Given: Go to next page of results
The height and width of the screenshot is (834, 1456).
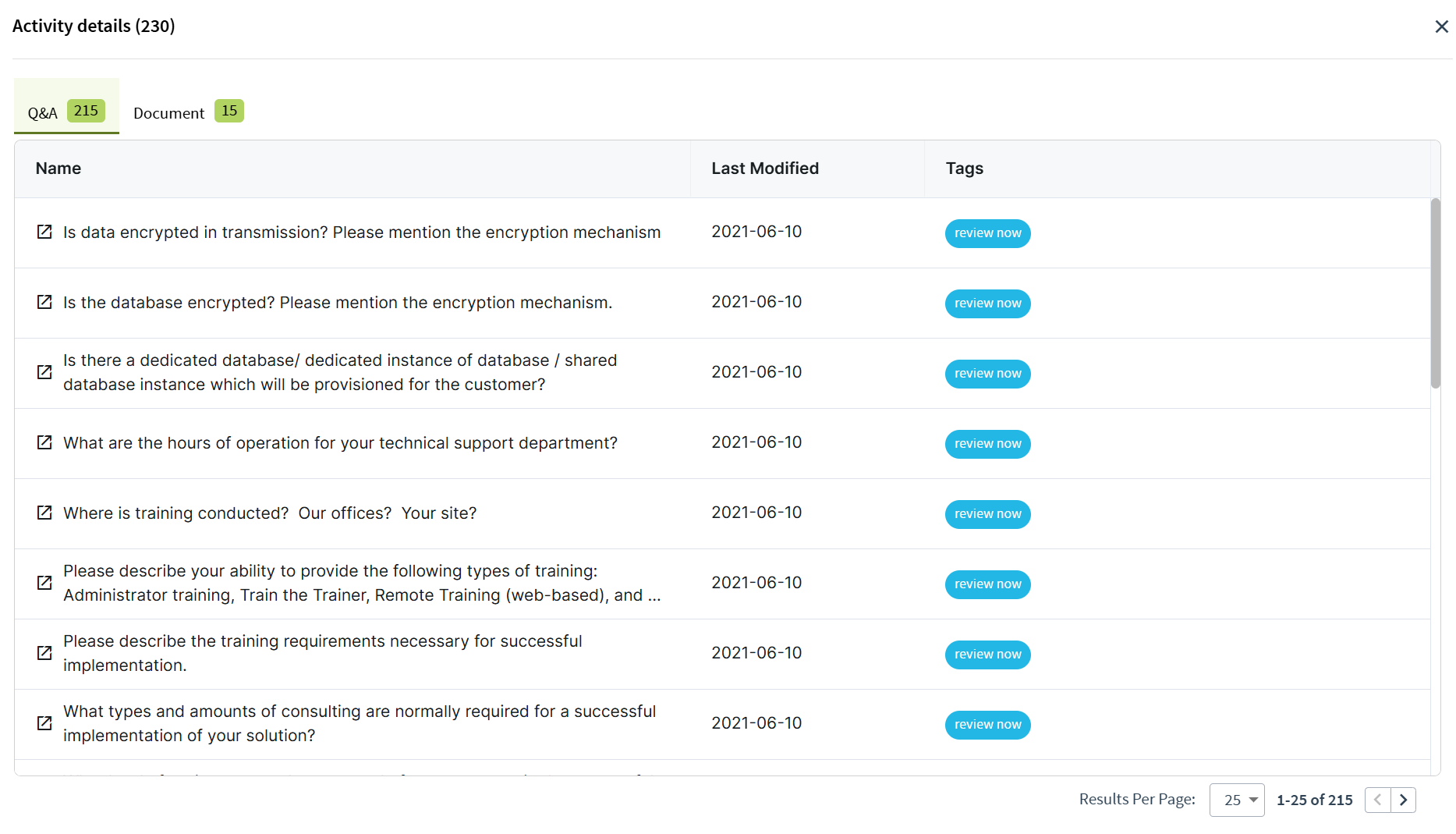Looking at the screenshot, I should point(1404,800).
